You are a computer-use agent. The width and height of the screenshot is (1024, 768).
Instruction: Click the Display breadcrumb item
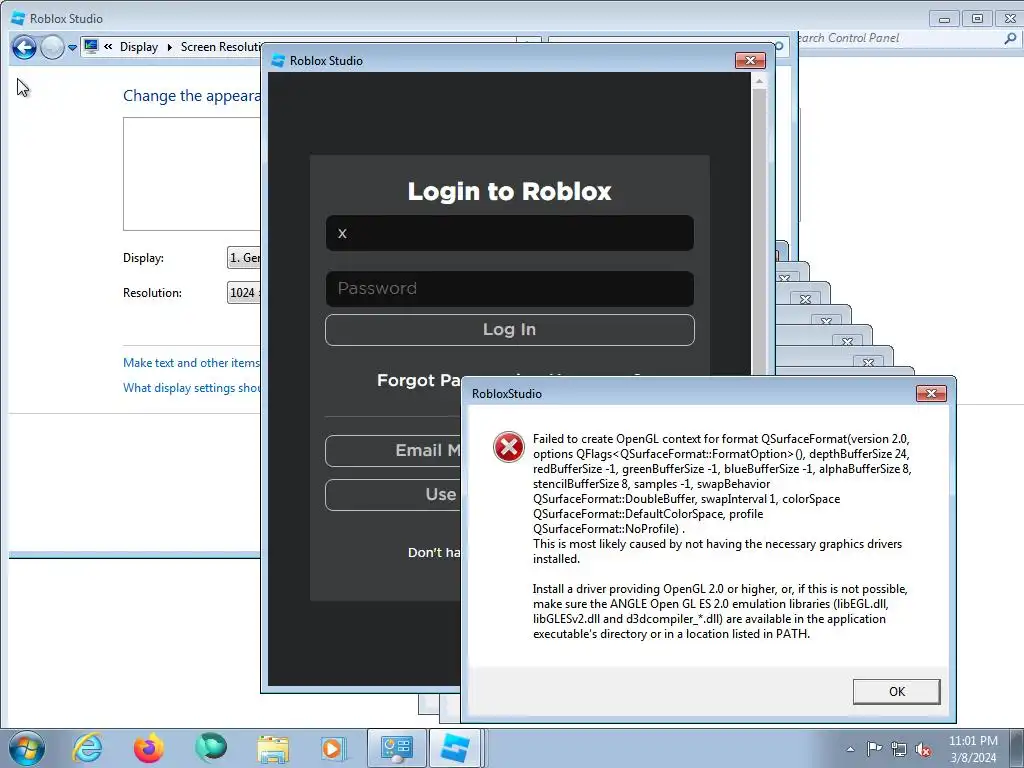[138, 47]
